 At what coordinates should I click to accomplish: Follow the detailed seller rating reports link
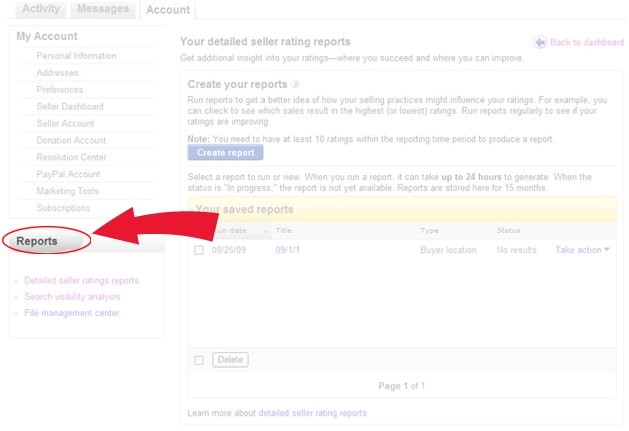312,413
